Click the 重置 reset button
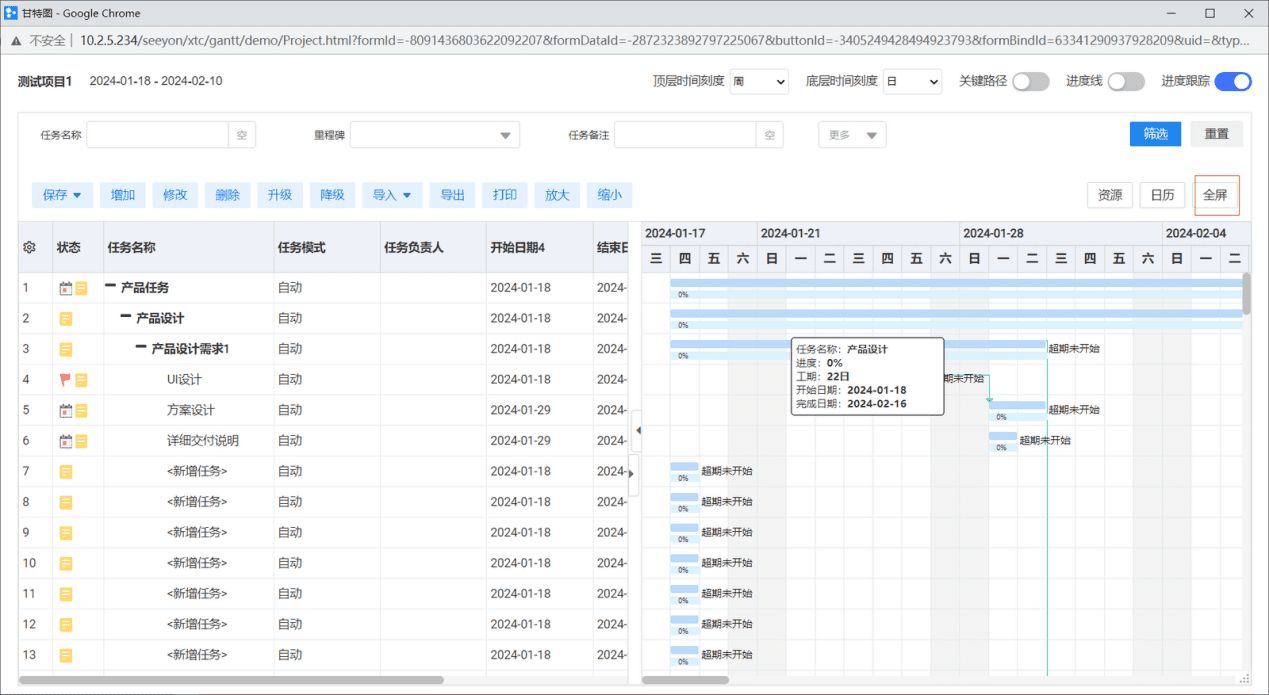Screen dimensions: 1269x695 pyautogui.click(x=1216, y=134)
